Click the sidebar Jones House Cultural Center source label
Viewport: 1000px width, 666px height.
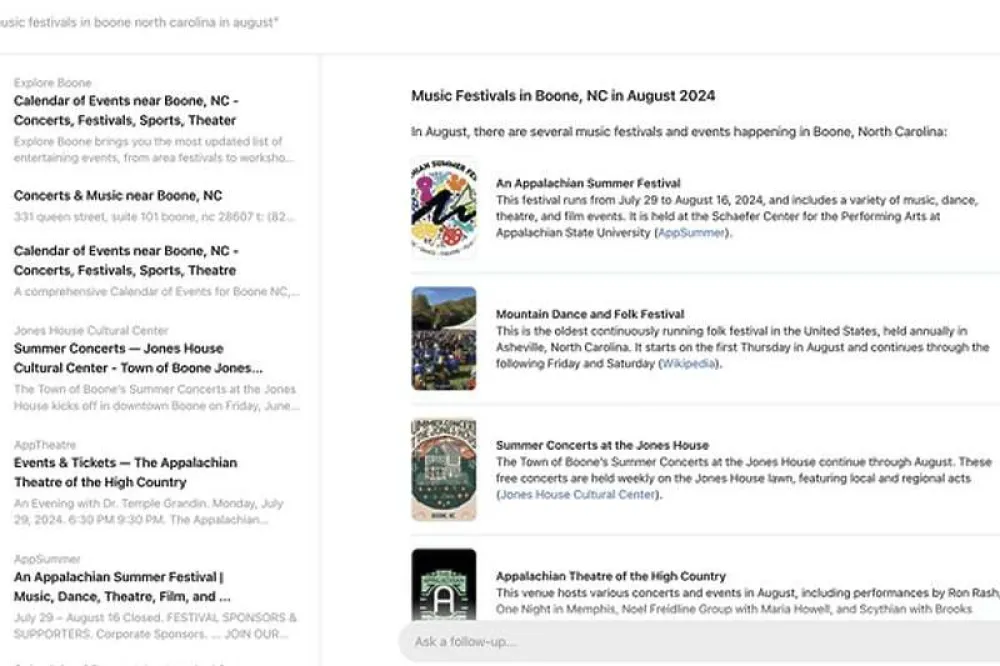tap(91, 330)
